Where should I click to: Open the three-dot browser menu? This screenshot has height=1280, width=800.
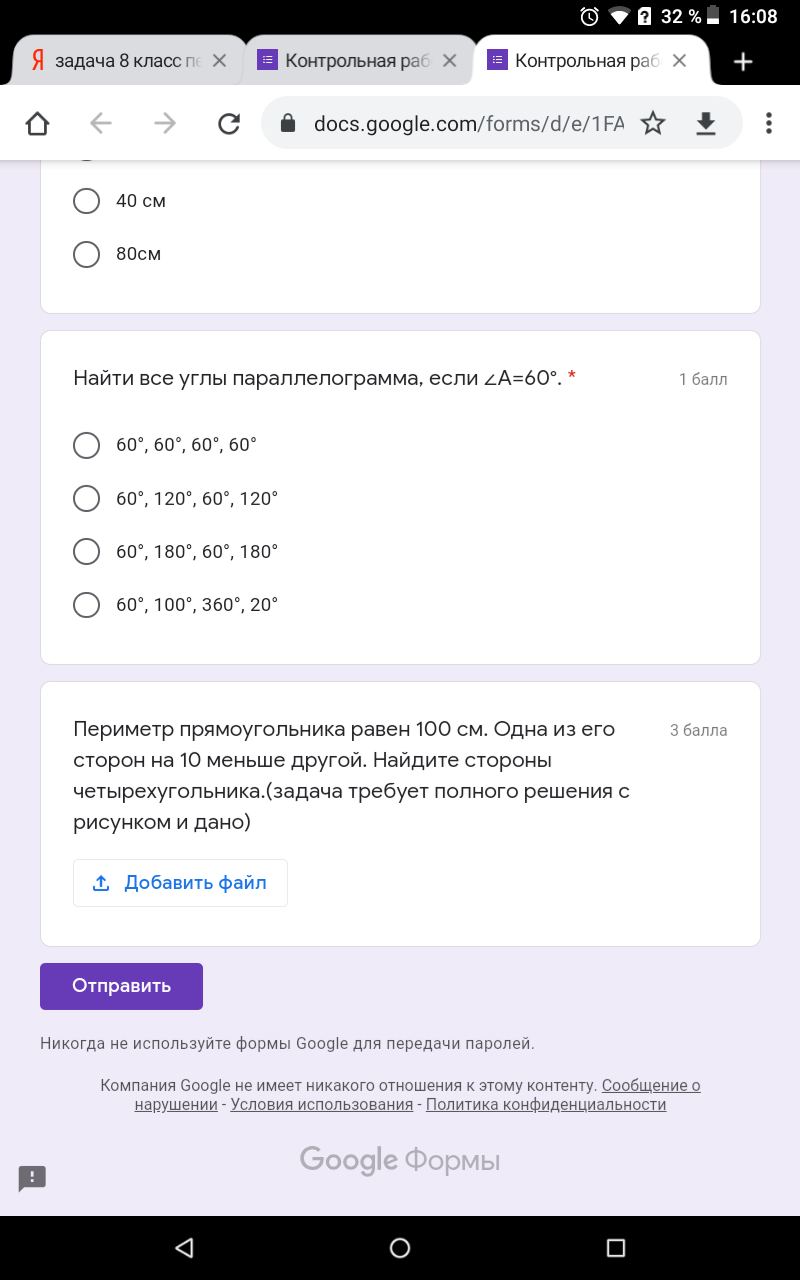(x=769, y=123)
